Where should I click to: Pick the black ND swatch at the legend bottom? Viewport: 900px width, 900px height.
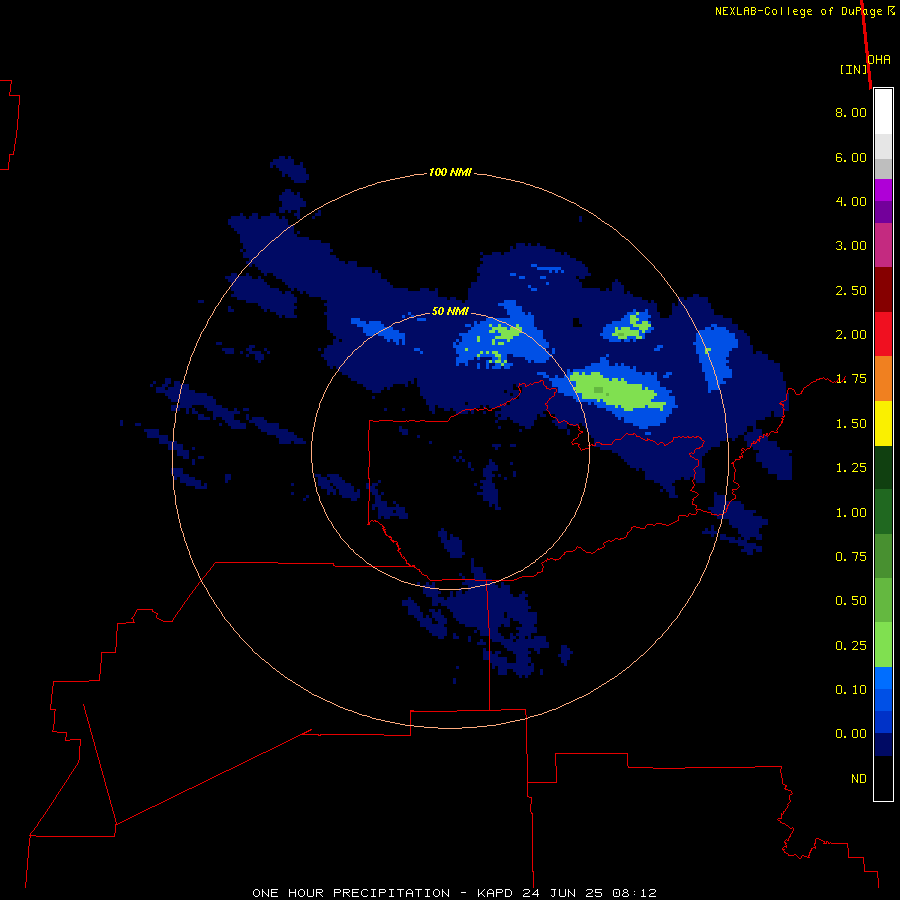pos(883,778)
